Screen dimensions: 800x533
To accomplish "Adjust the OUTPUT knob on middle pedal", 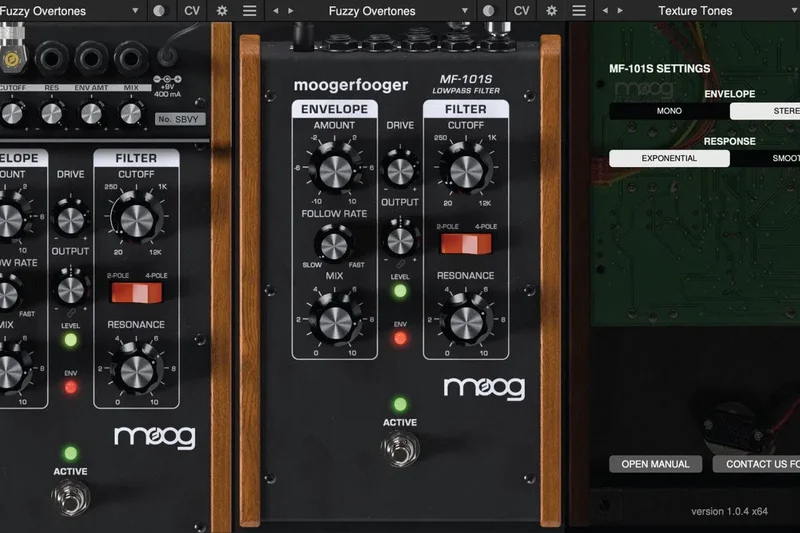I will click(401, 240).
